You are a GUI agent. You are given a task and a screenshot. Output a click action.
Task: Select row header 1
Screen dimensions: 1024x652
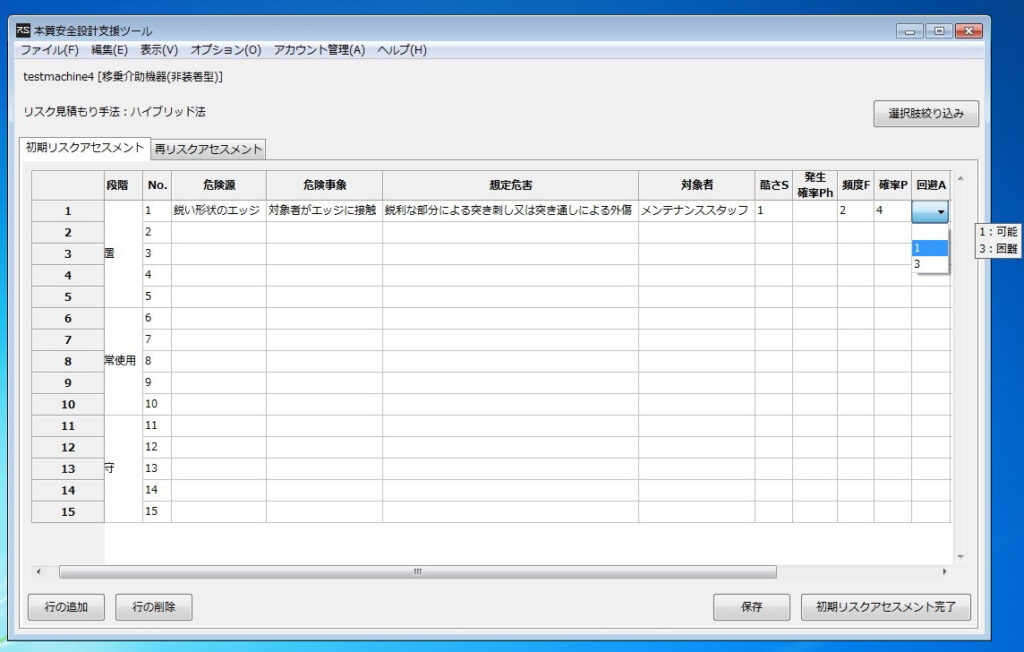coord(68,211)
